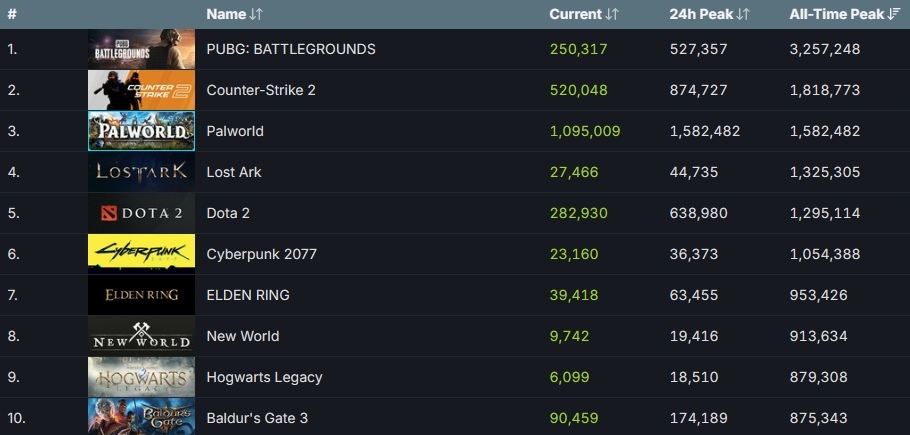Open the Counter-Strike 2 banner image
Screen dimensions: 910x435
141,90
